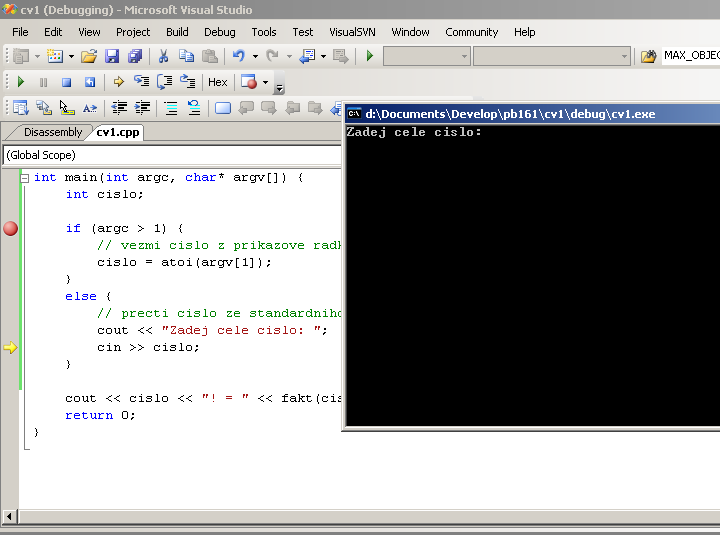Cut selection with the scissors icon

coord(163,56)
